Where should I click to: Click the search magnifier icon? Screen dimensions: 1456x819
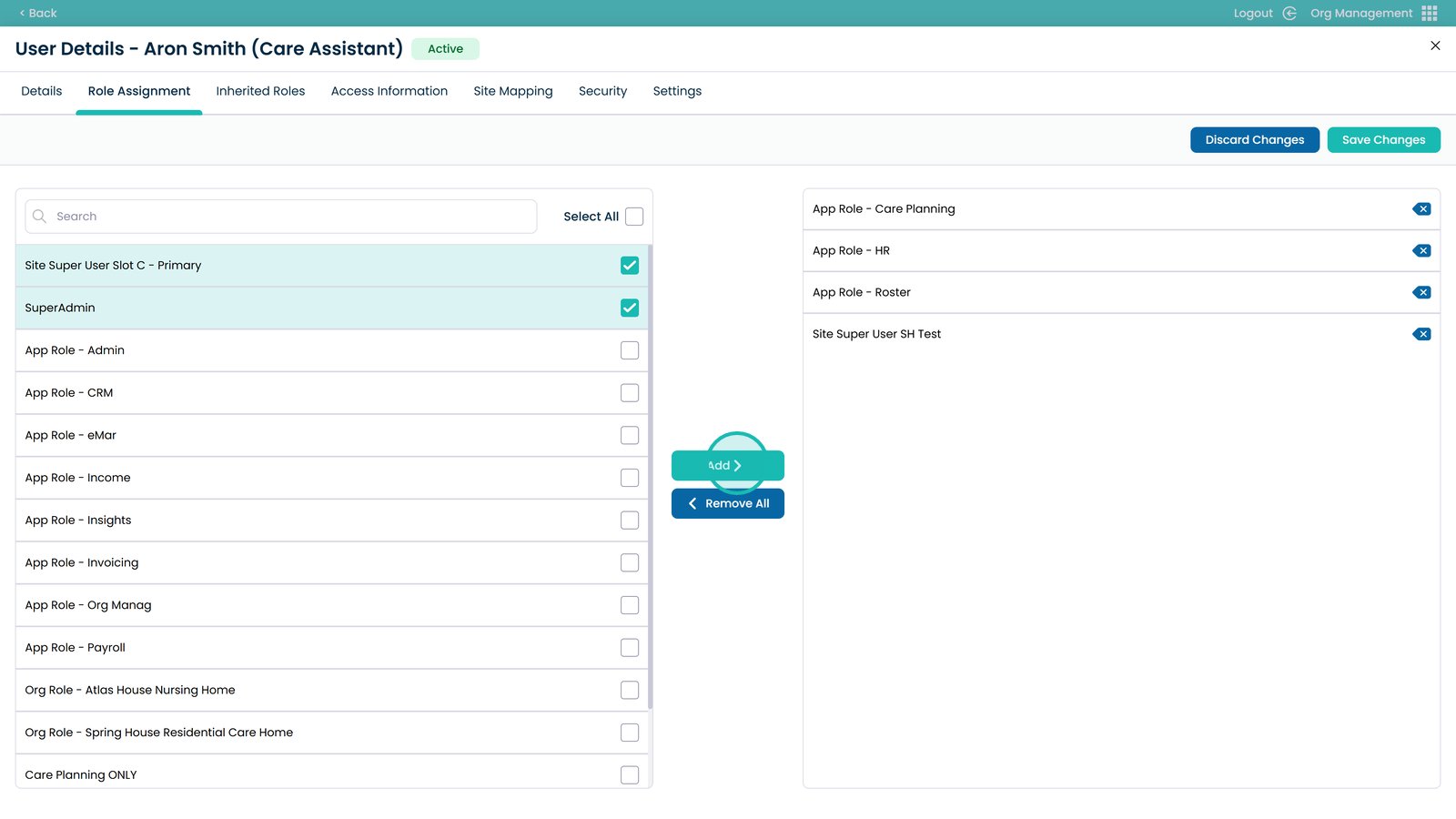coord(39,217)
